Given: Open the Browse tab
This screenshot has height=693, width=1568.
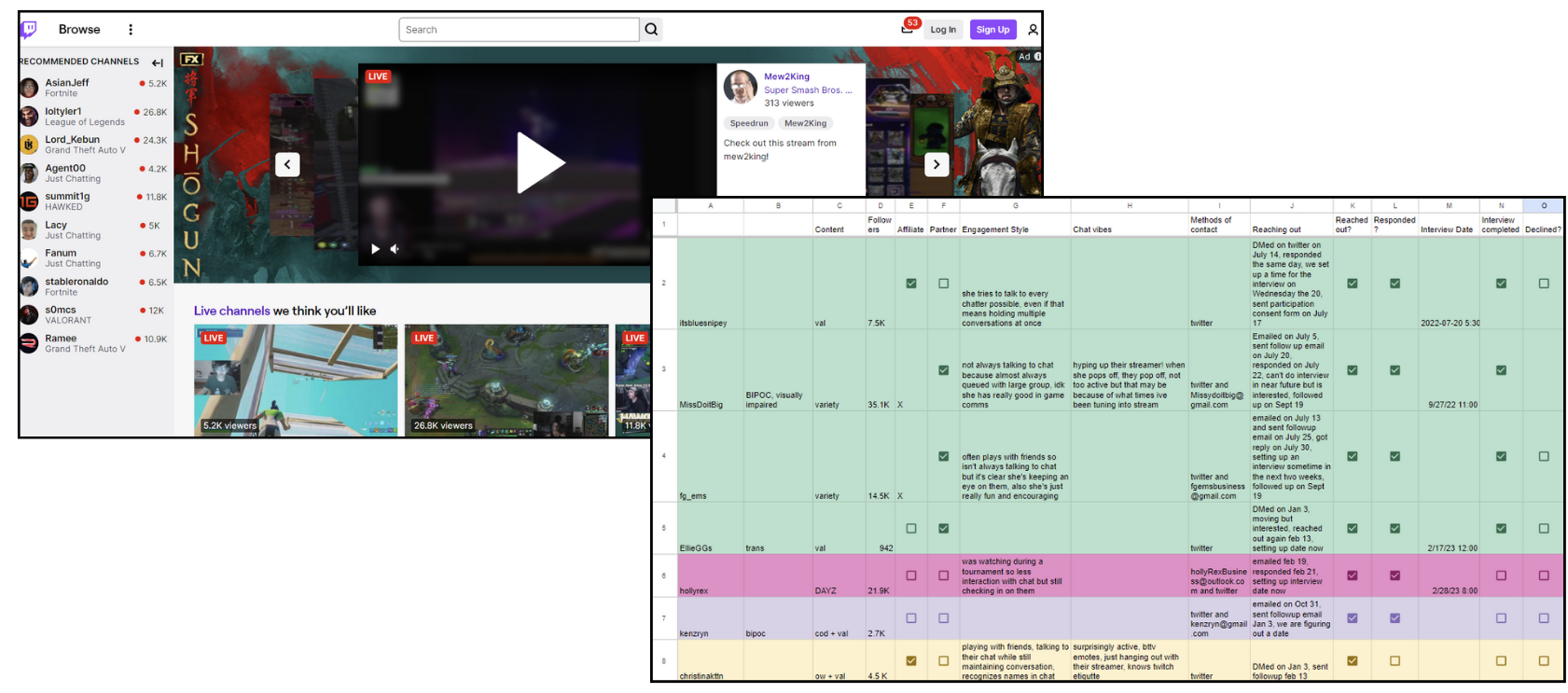Looking at the screenshot, I should [x=79, y=30].
